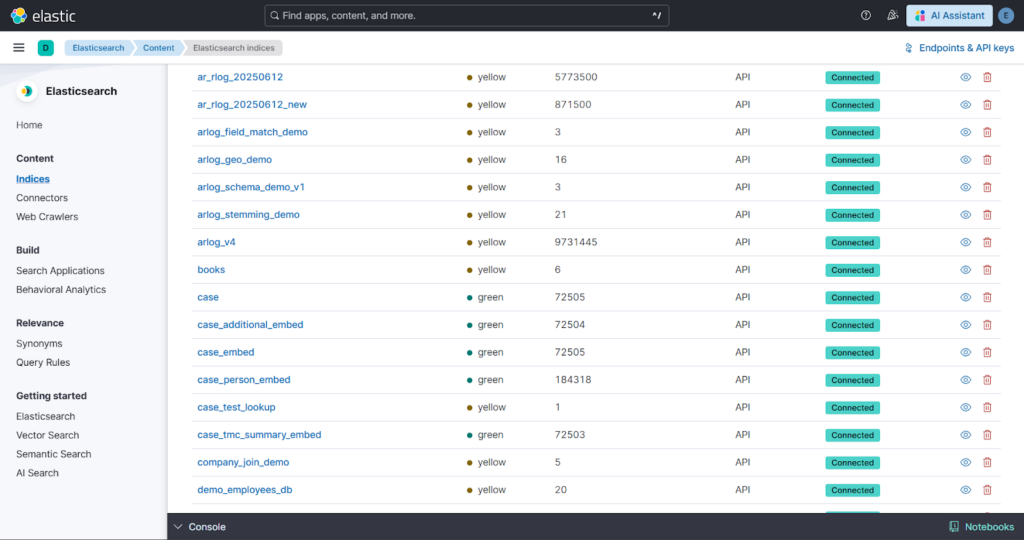The image size is (1024, 540).
Task: Open the AI Assistant button
Action: point(949,15)
